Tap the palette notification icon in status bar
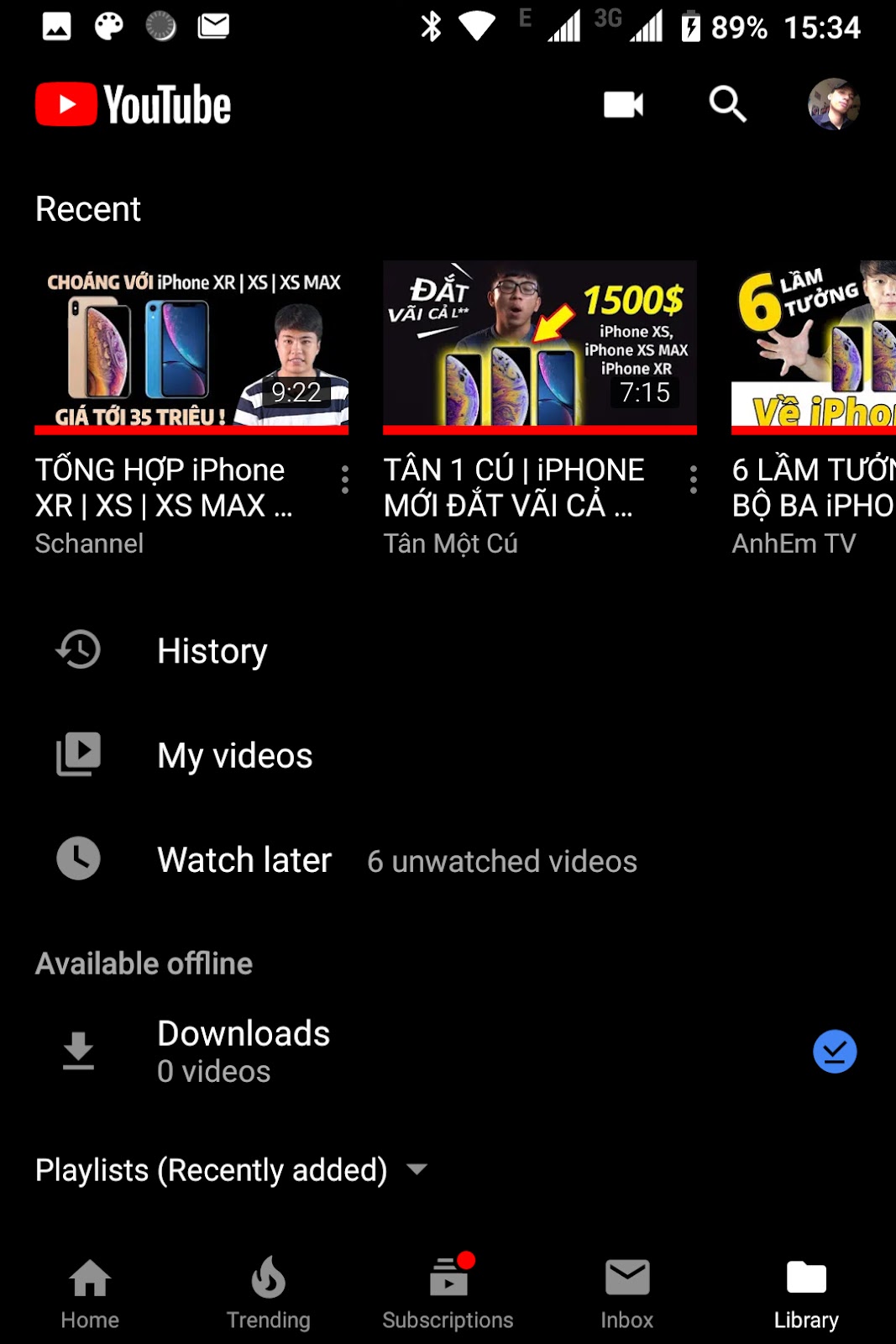The width and height of the screenshot is (896, 1344). (108, 26)
